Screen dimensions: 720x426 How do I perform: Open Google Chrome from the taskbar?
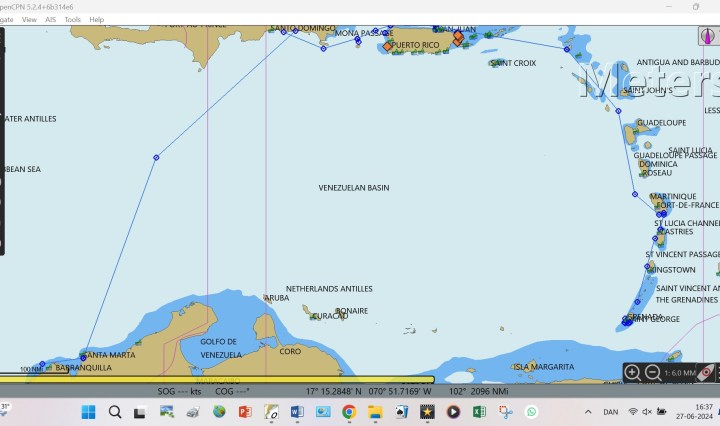(349, 411)
